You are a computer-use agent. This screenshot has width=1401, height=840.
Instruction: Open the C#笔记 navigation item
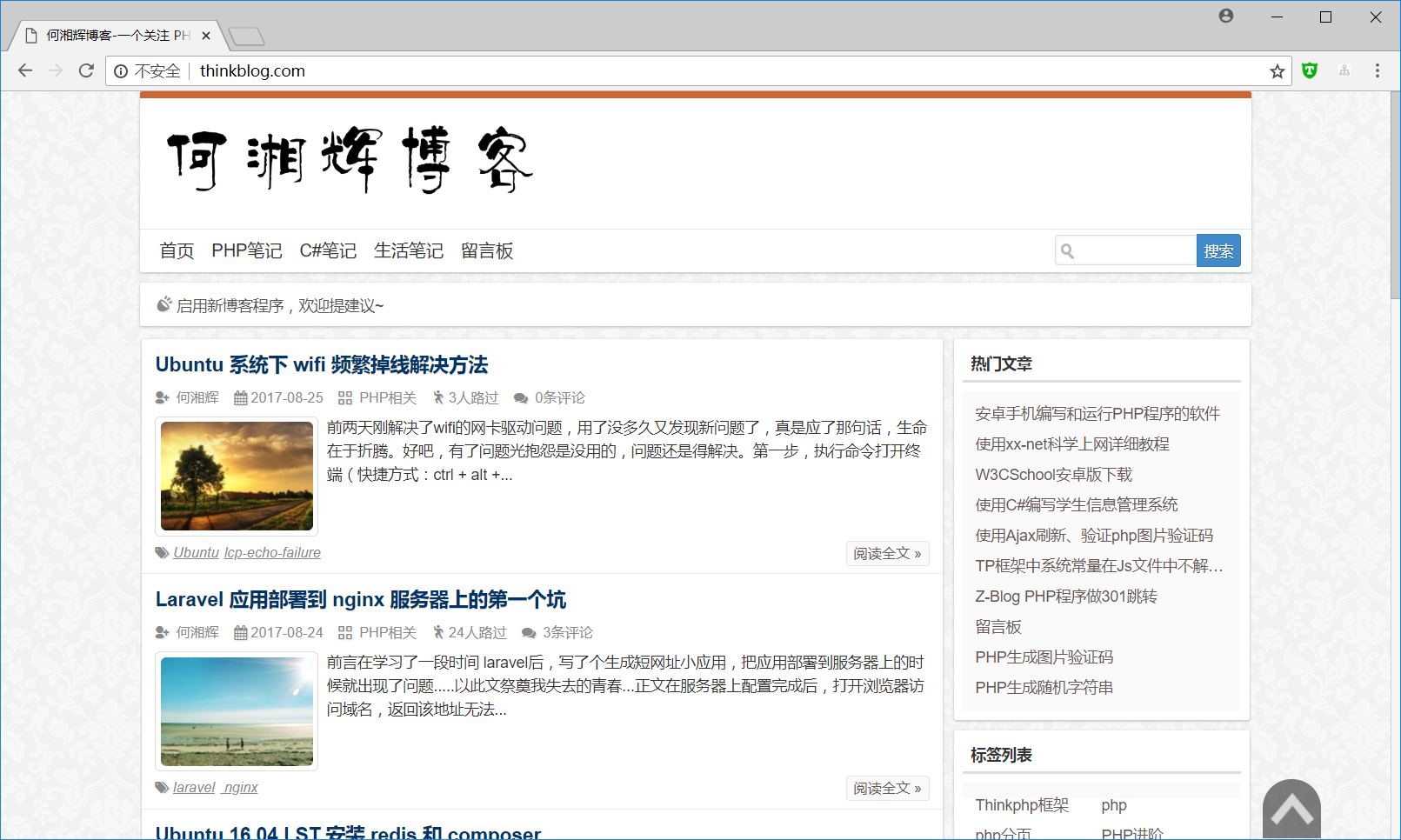[x=328, y=250]
